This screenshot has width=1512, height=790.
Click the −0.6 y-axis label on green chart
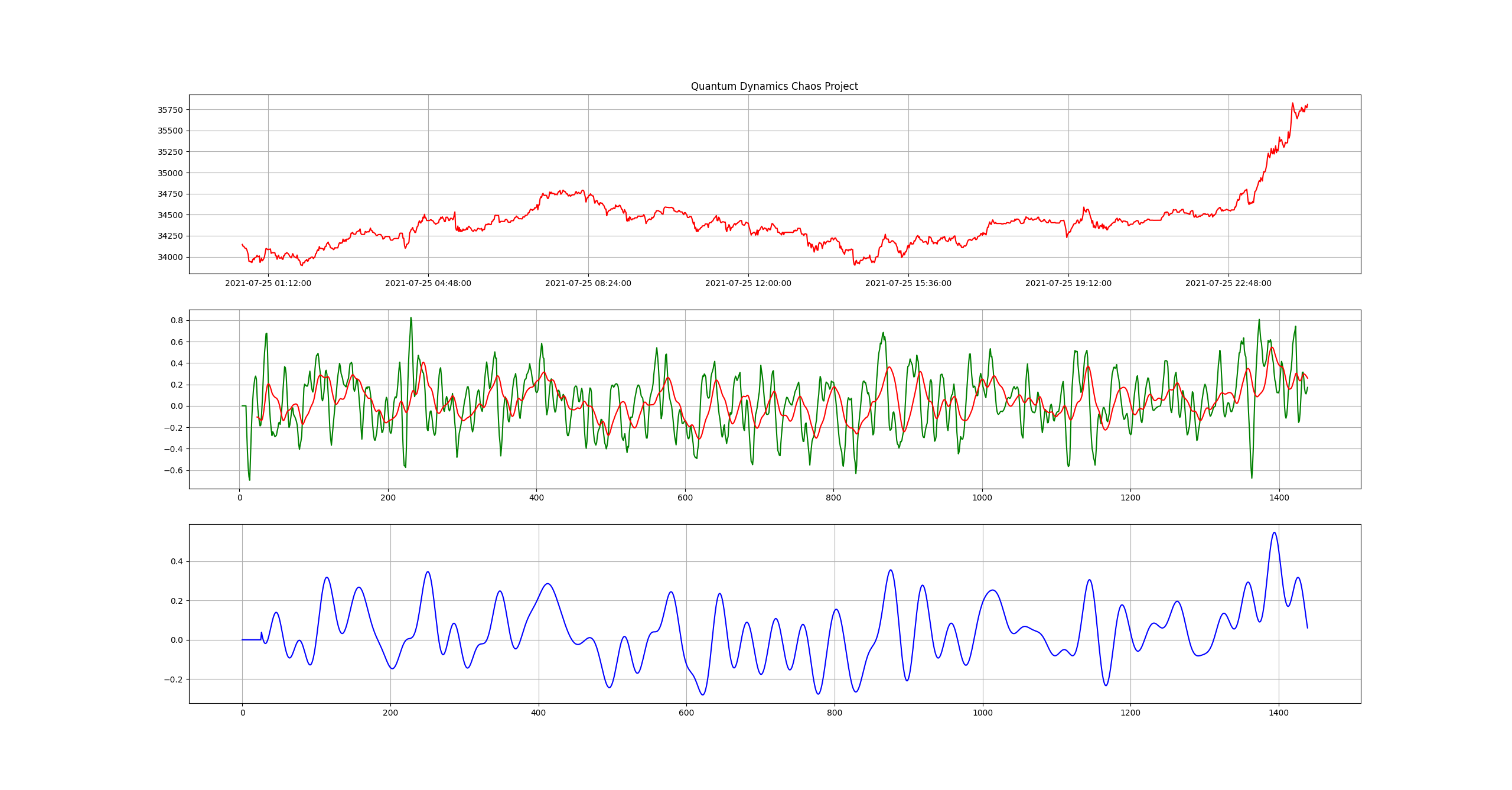point(173,471)
